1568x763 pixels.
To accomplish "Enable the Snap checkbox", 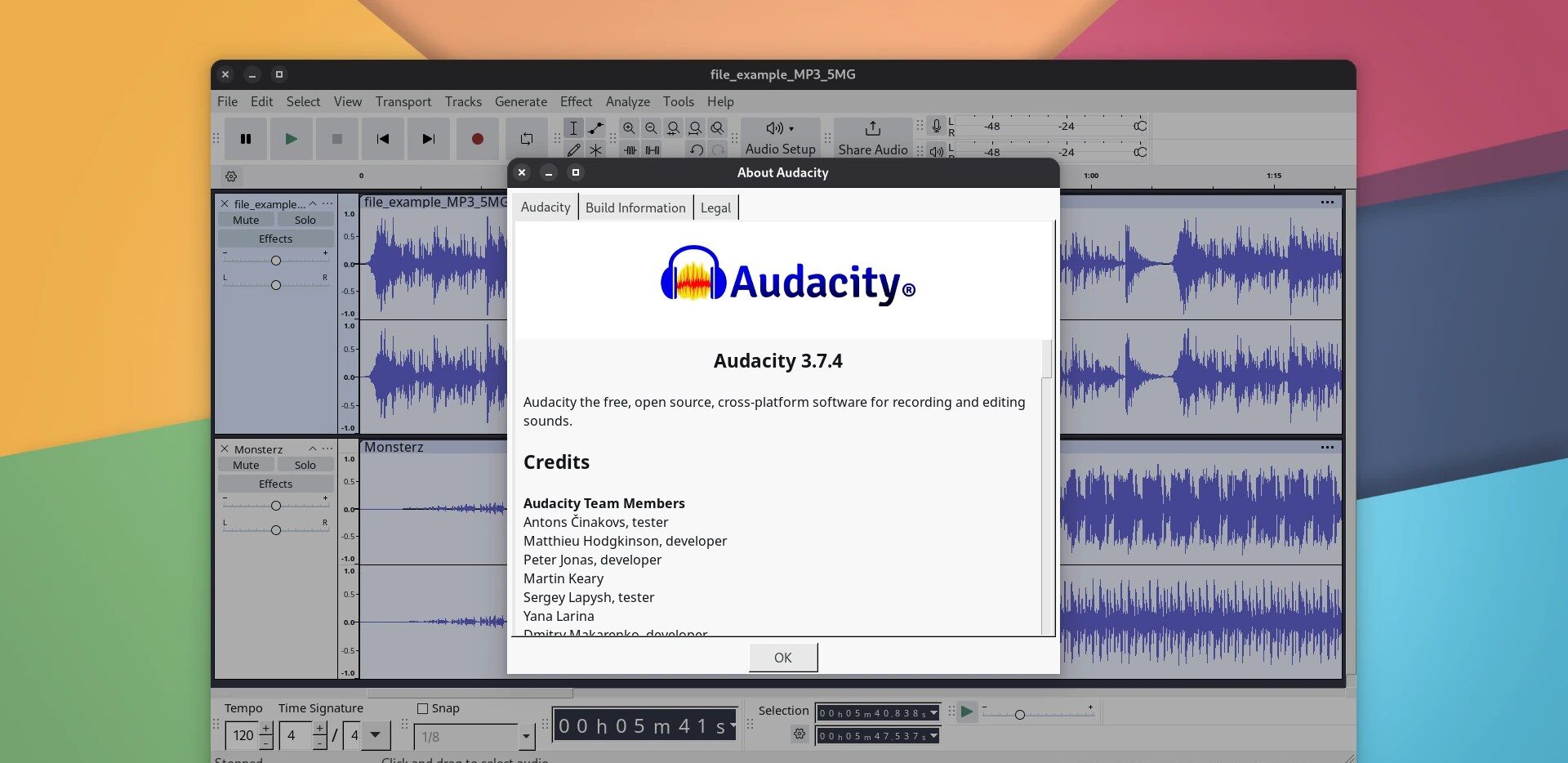I will tap(422, 708).
